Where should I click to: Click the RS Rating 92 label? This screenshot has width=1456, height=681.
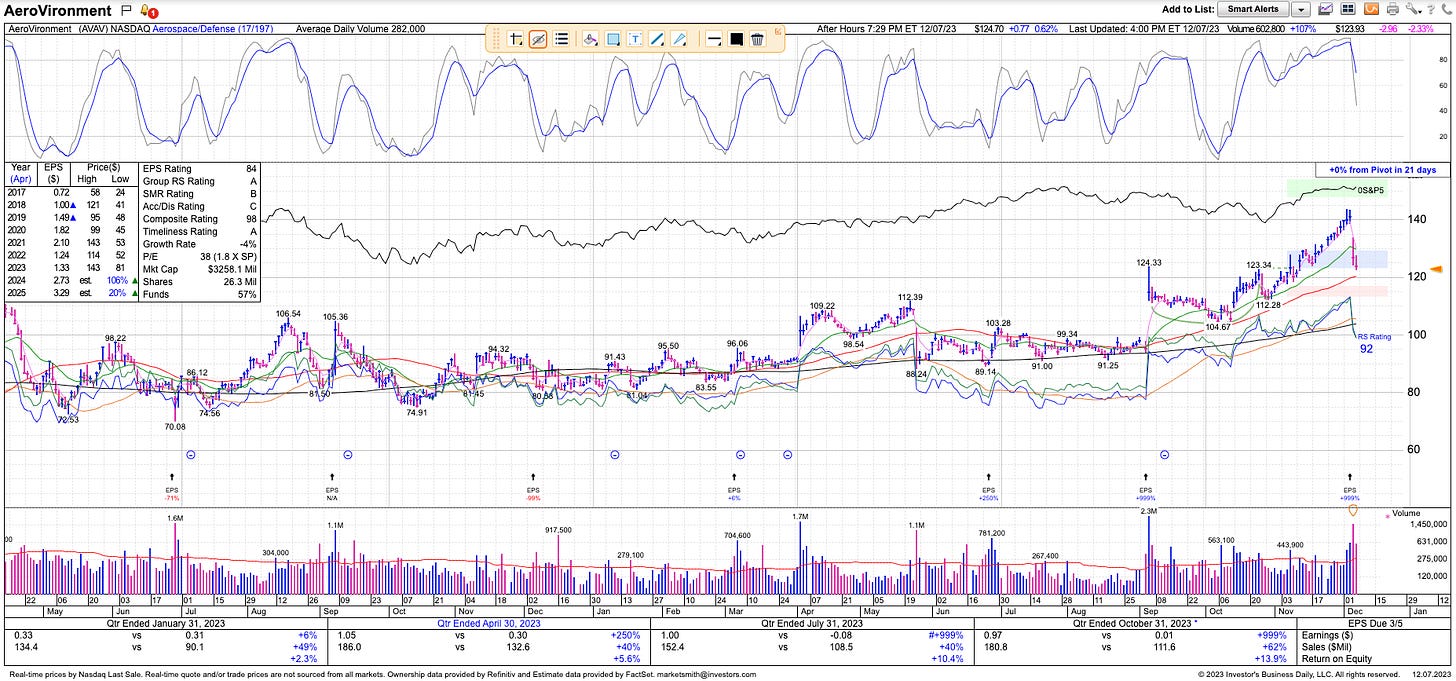tap(1373, 343)
